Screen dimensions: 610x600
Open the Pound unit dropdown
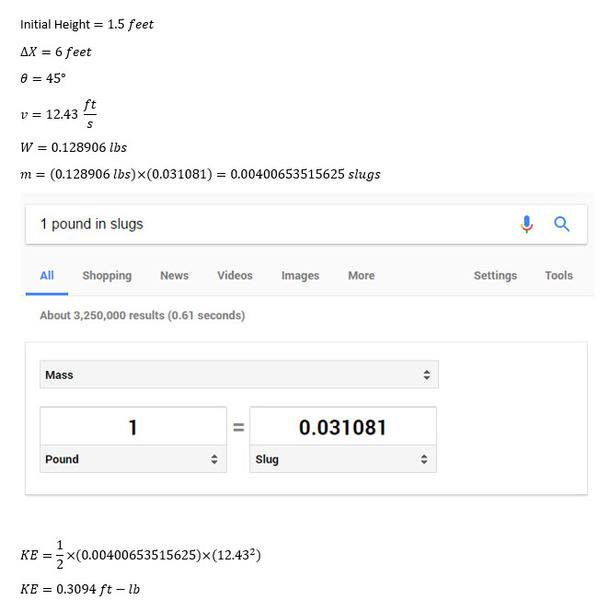coord(133,459)
